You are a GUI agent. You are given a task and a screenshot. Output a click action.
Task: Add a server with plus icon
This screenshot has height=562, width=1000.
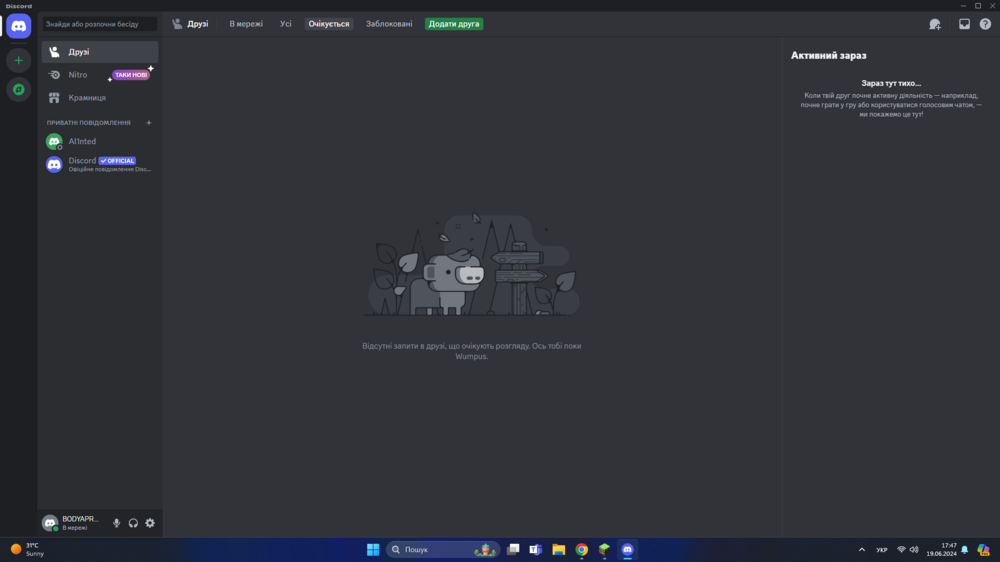tap(18, 61)
